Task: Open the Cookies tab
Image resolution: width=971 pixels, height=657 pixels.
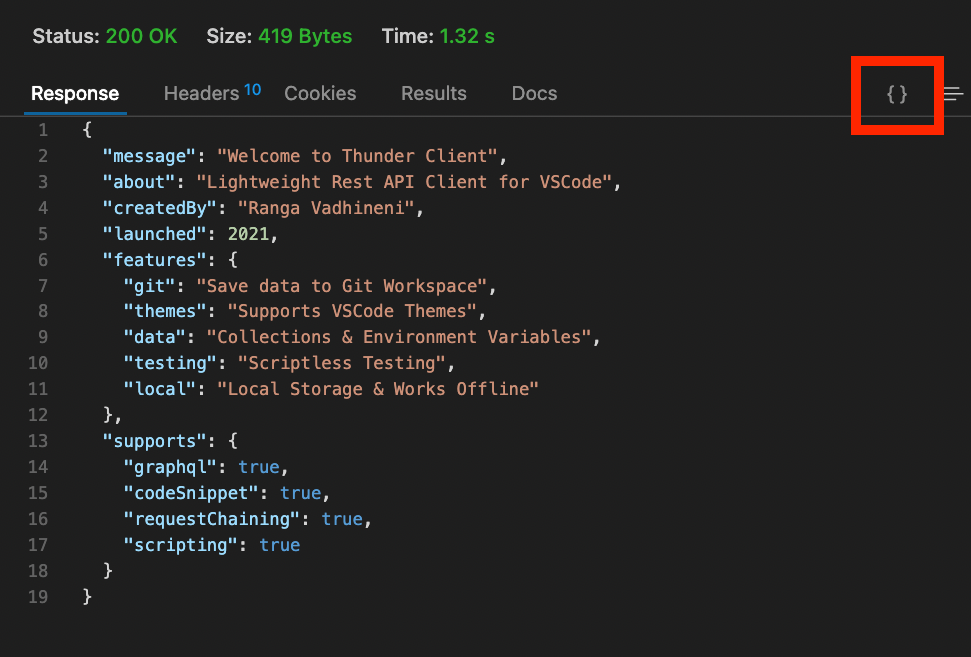Action: click(x=320, y=94)
